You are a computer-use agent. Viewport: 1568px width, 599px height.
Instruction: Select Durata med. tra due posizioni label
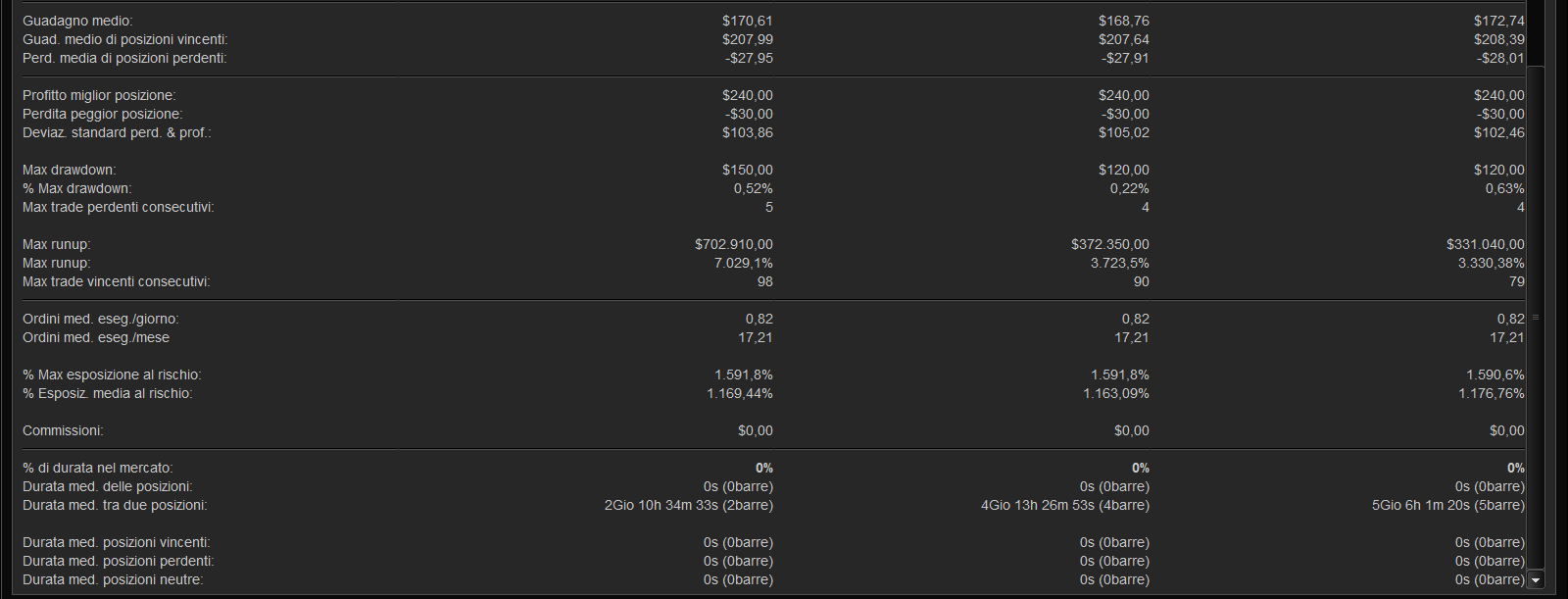coord(115,505)
